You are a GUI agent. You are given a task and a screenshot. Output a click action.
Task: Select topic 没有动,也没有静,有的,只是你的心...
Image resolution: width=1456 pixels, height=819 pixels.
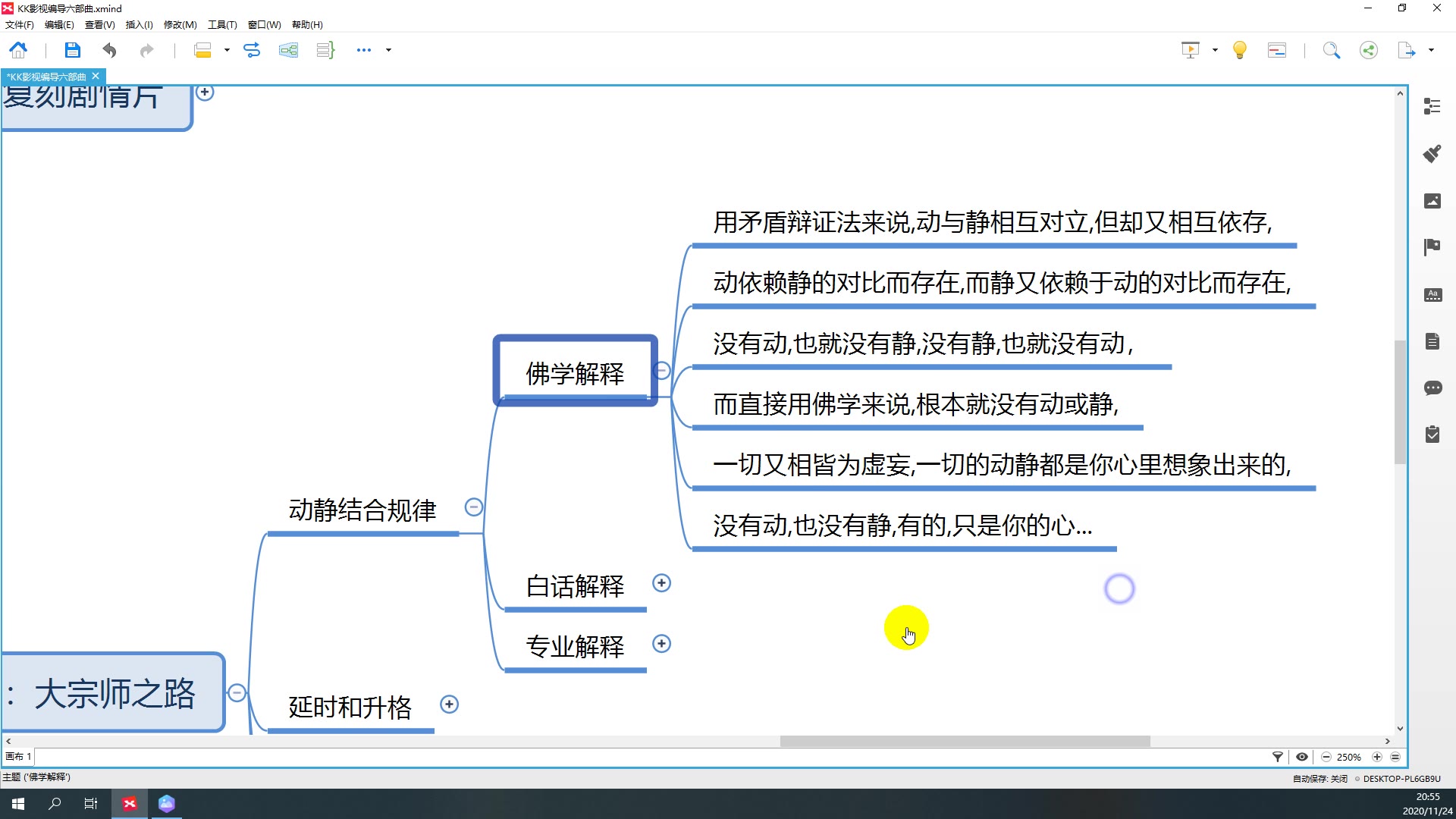902,526
